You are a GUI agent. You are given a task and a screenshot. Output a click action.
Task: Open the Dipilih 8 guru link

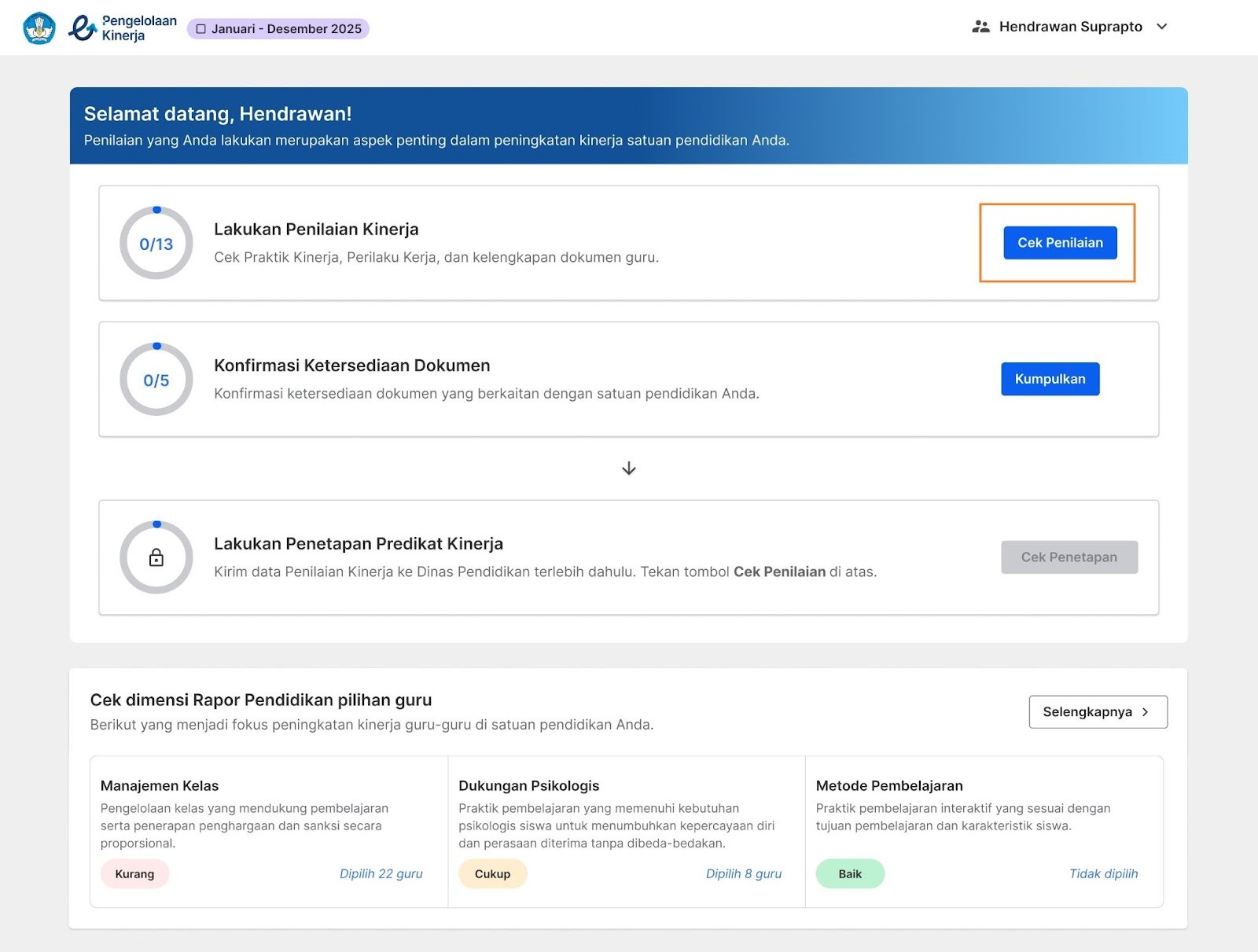click(743, 873)
